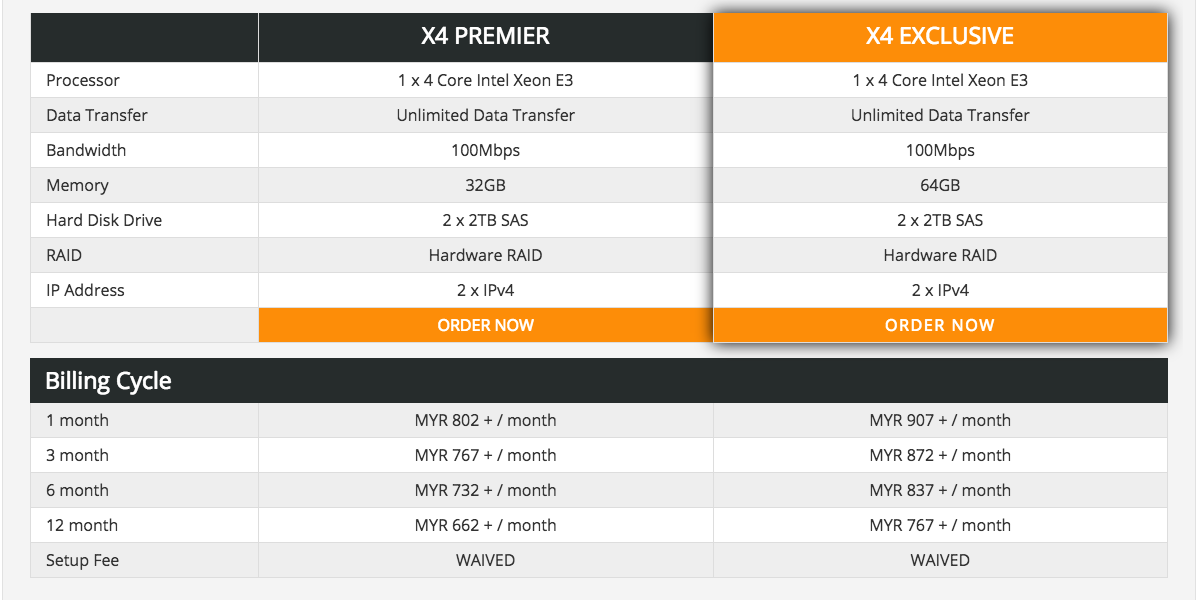Click the 12 month billing row label
This screenshot has width=1199, height=600.
[x=82, y=525]
